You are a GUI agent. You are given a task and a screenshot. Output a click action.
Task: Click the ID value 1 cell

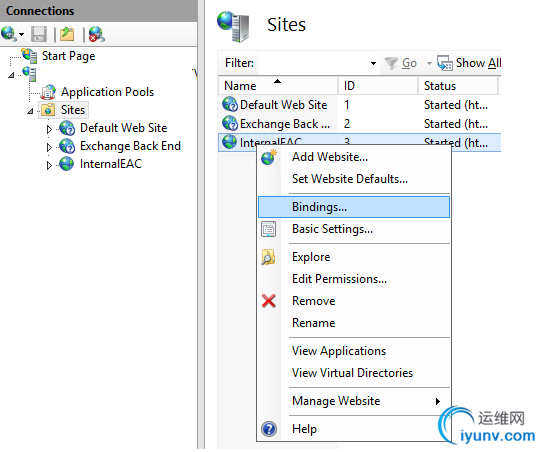347,105
